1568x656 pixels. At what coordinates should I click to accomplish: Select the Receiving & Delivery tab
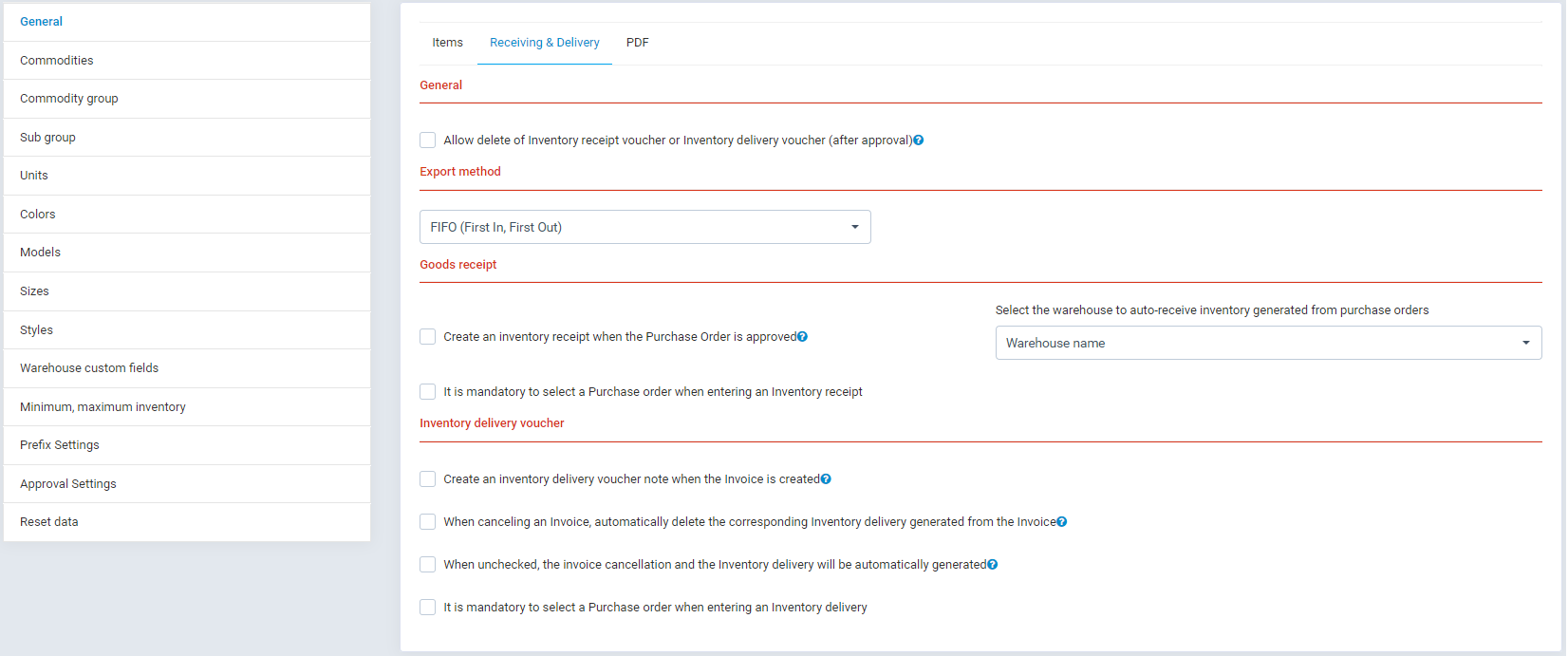point(544,43)
